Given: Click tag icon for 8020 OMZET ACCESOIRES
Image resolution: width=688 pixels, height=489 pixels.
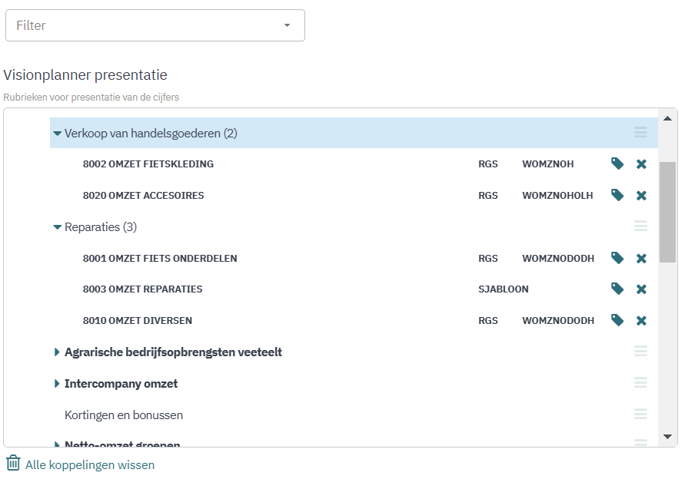Looking at the screenshot, I should [617, 195].
